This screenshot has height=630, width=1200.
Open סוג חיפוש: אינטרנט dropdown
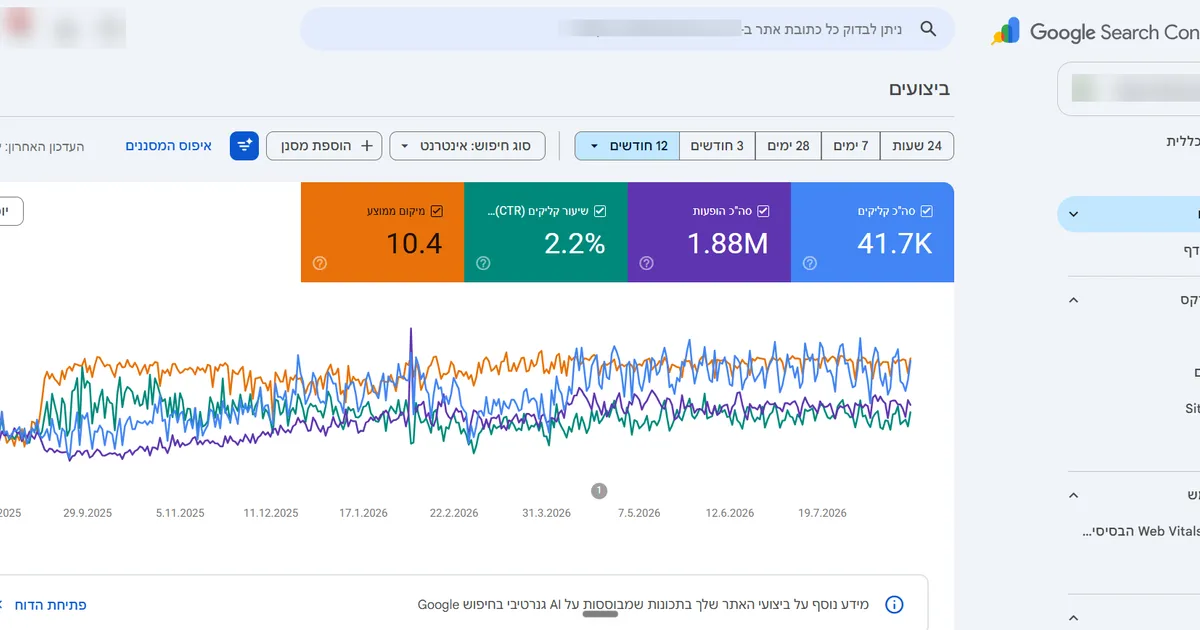point(467,146)
